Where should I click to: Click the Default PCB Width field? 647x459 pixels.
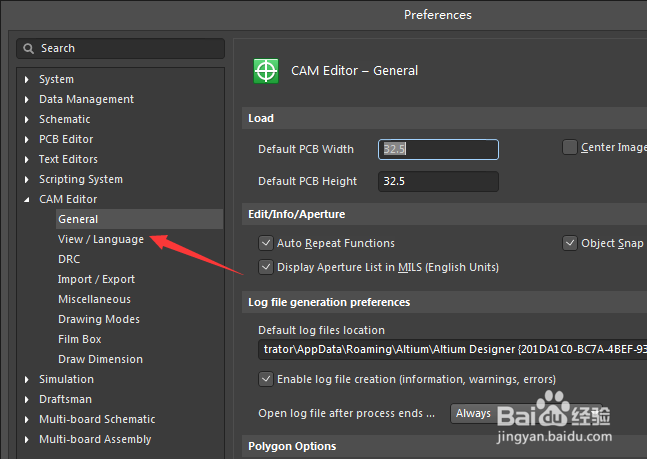[438, 149]
